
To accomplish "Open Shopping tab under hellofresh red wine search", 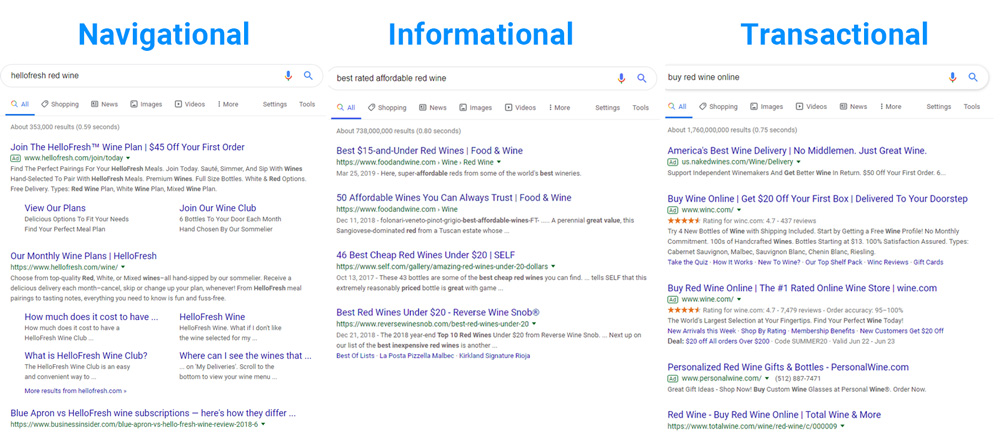I will 60,104.
